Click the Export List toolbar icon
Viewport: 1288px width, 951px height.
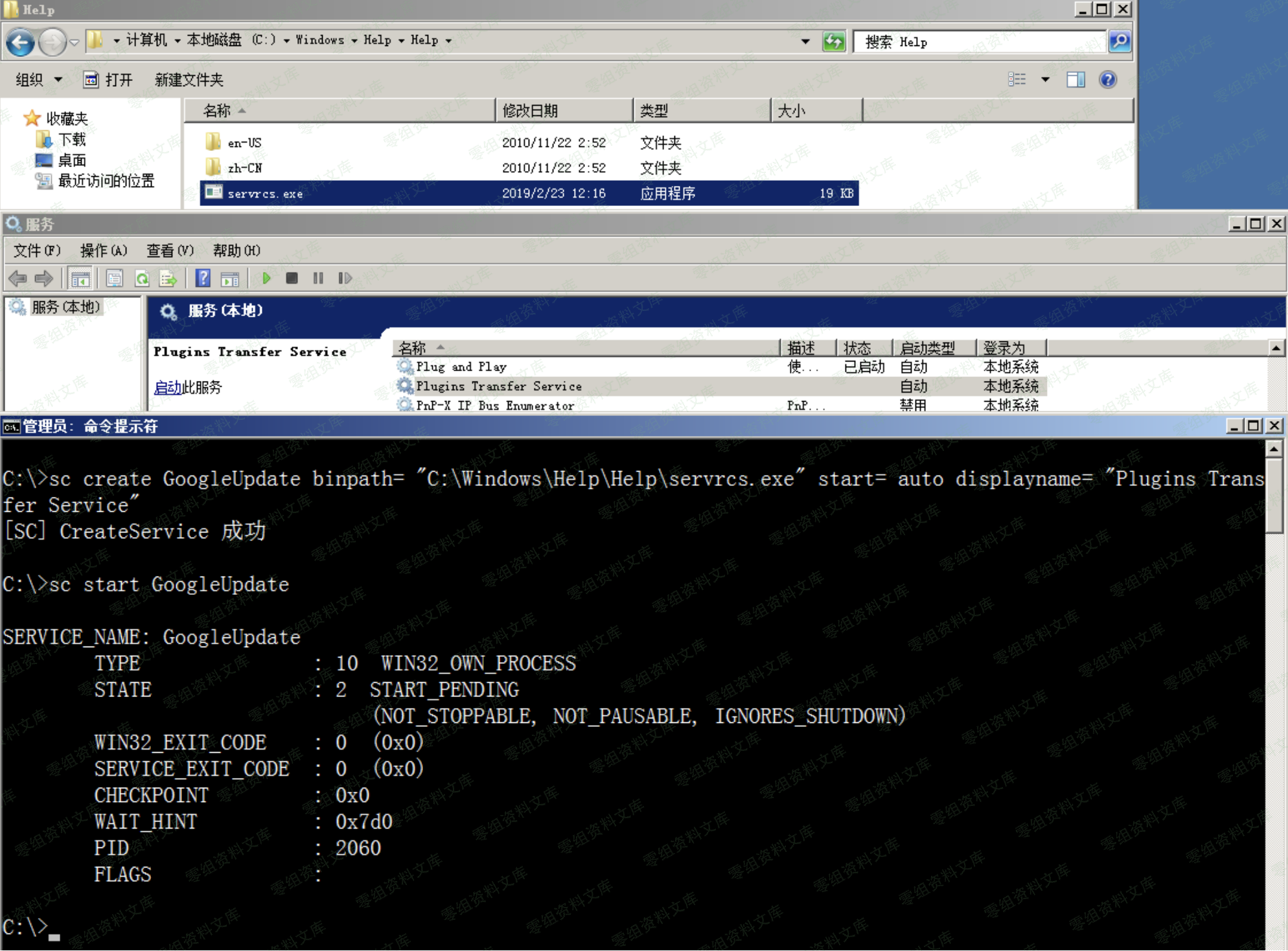click(168, 279)
